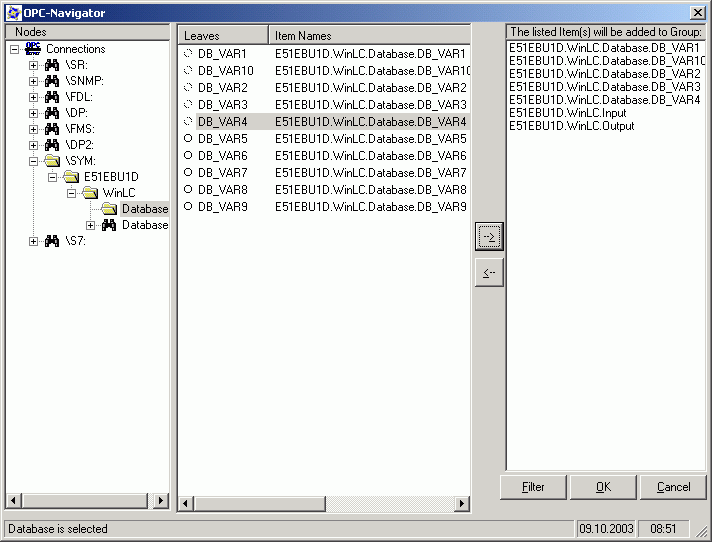Image resolution: width=712 pixels, height=542 pixels.
Task: Click the add arrow (-->) button
Action: pos(489,236)
